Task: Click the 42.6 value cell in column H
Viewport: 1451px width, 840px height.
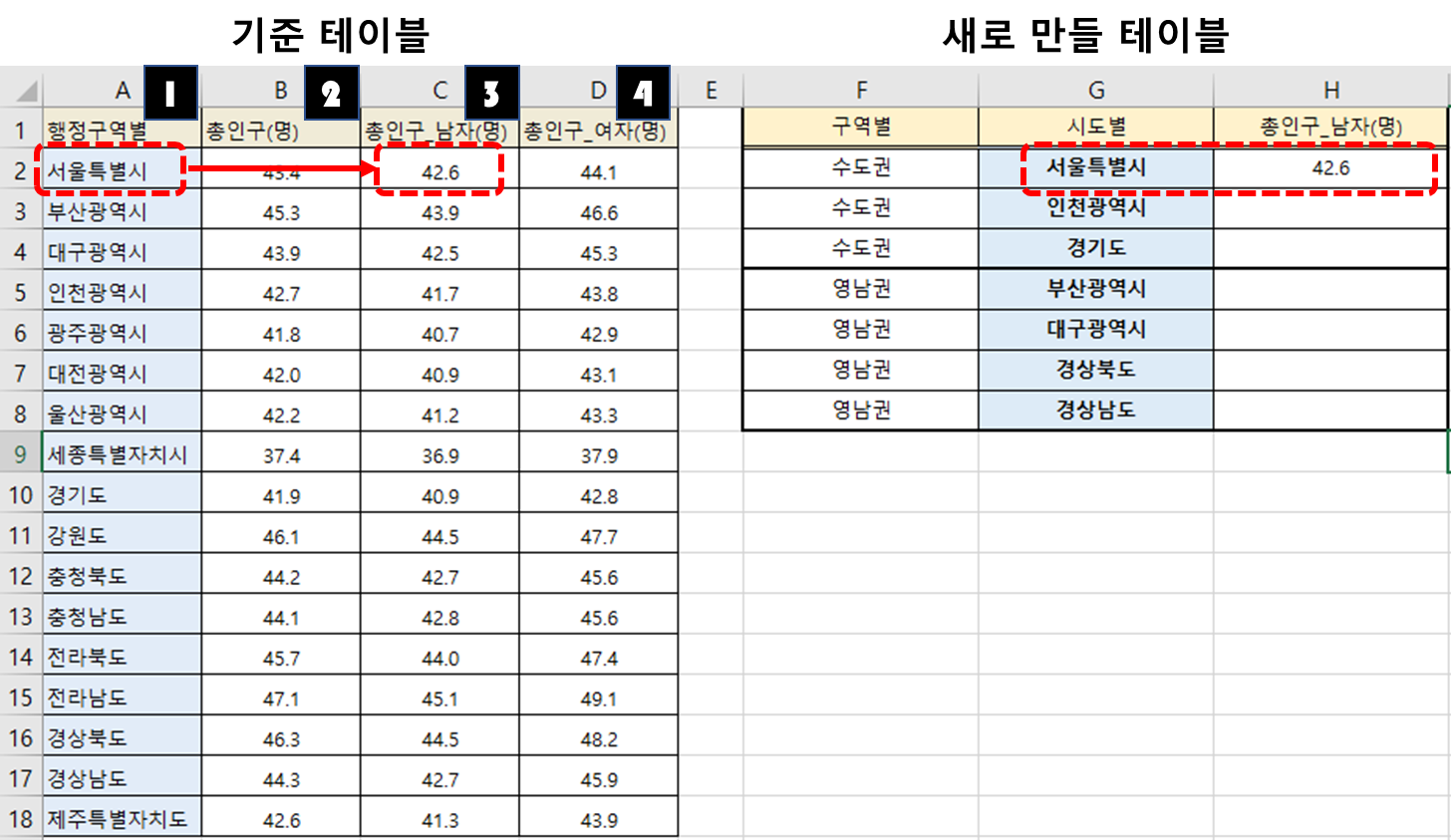Action: point(1330,169)
